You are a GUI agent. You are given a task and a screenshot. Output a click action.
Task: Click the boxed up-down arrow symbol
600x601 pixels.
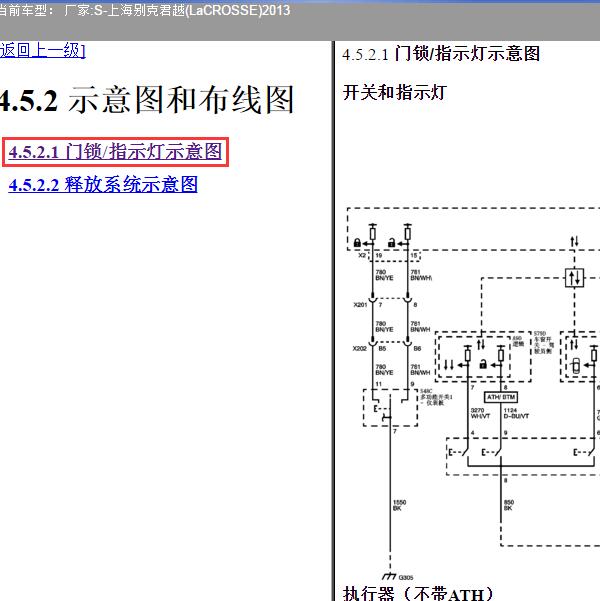click(x=574, y=278)
